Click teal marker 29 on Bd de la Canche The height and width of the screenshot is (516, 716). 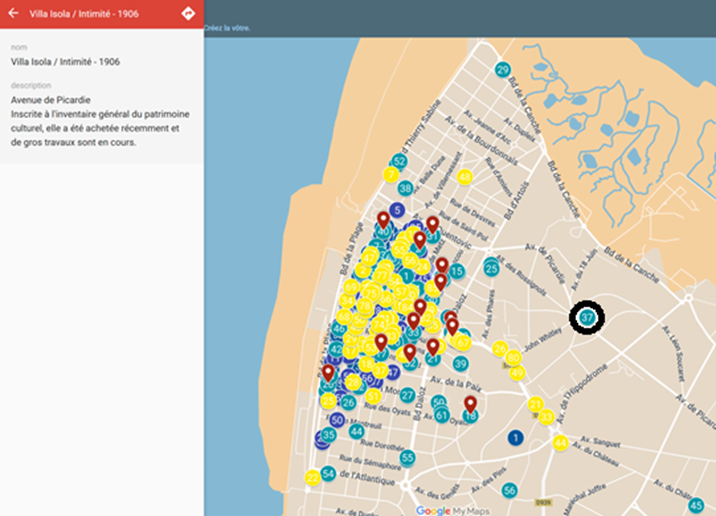click(503, 70)
